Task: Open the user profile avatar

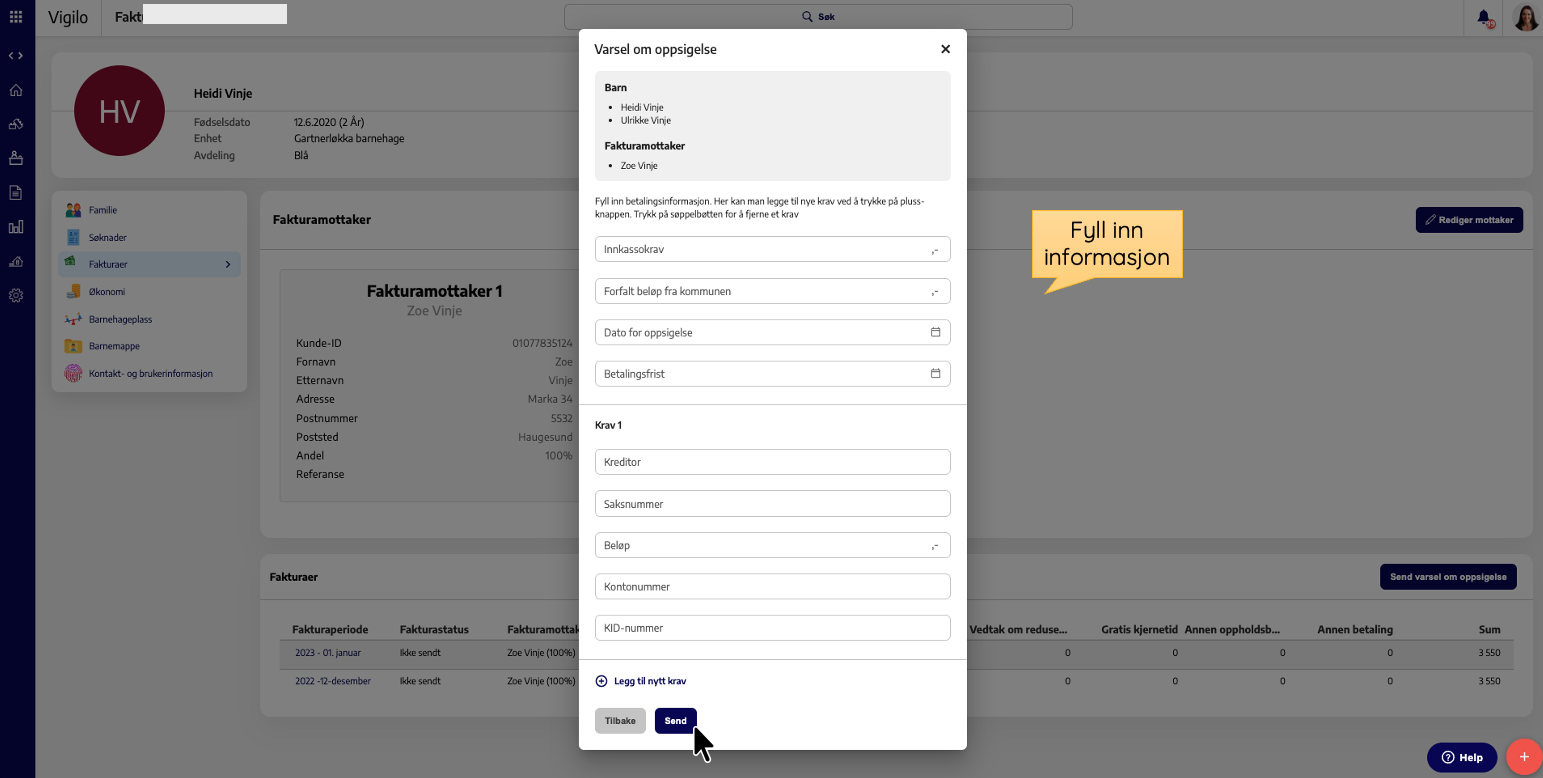Action: coord(1526,17)
